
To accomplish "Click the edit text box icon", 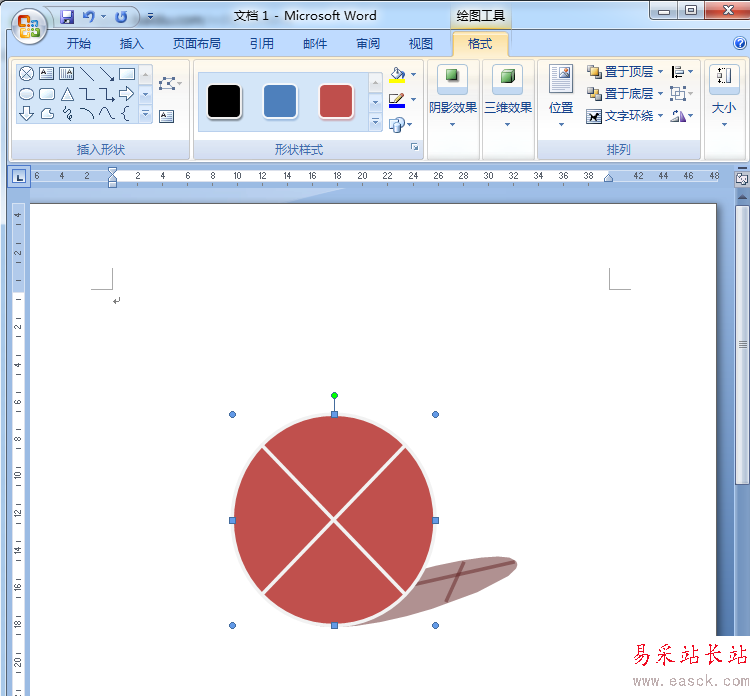I will (x=166, y=116).
